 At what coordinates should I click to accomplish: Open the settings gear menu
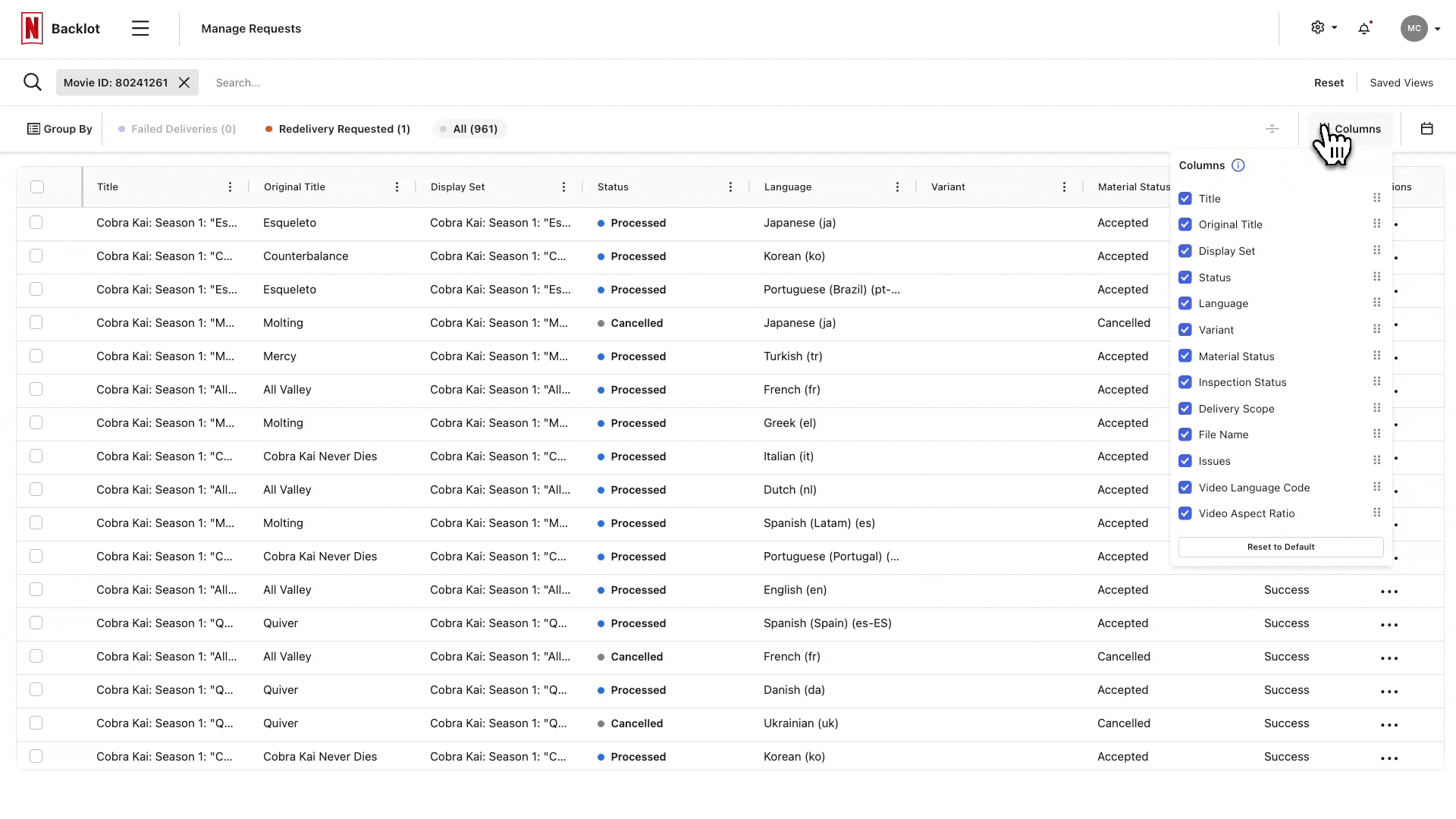coord(1319,27)
